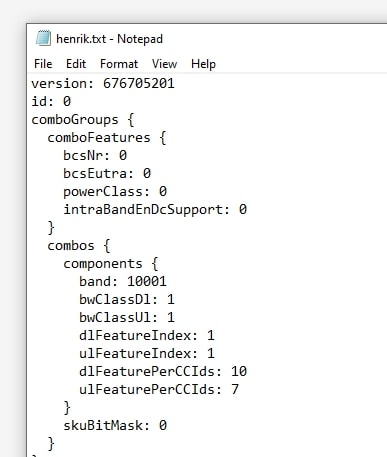387x457 pixels.
Task: Open the Help menu
Action: click(x=203, y=64)
